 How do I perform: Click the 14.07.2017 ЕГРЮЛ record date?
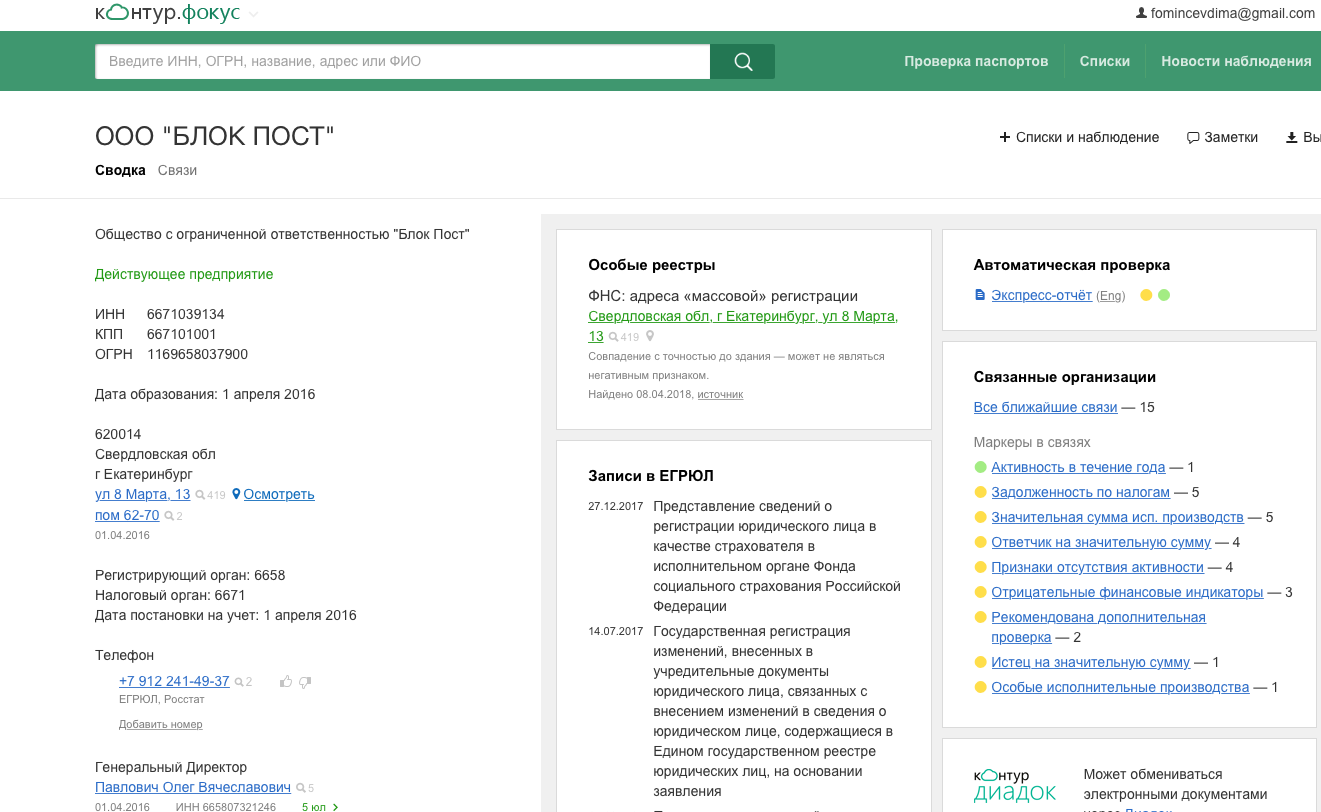click(614, 631)
